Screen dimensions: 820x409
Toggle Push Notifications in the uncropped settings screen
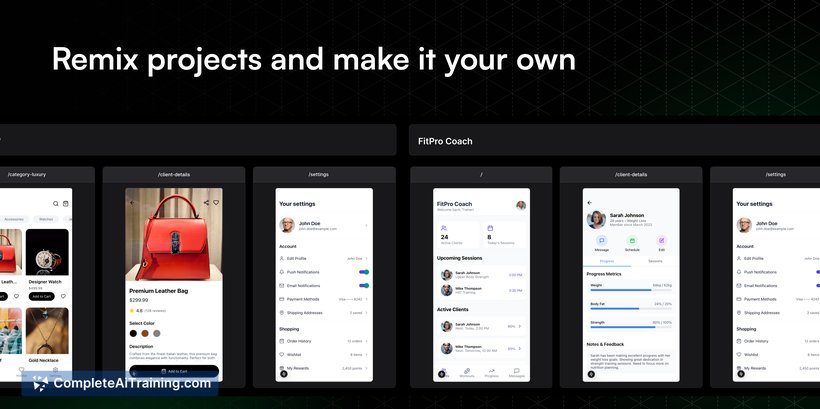pyautogui.click(x=364, y=272)
